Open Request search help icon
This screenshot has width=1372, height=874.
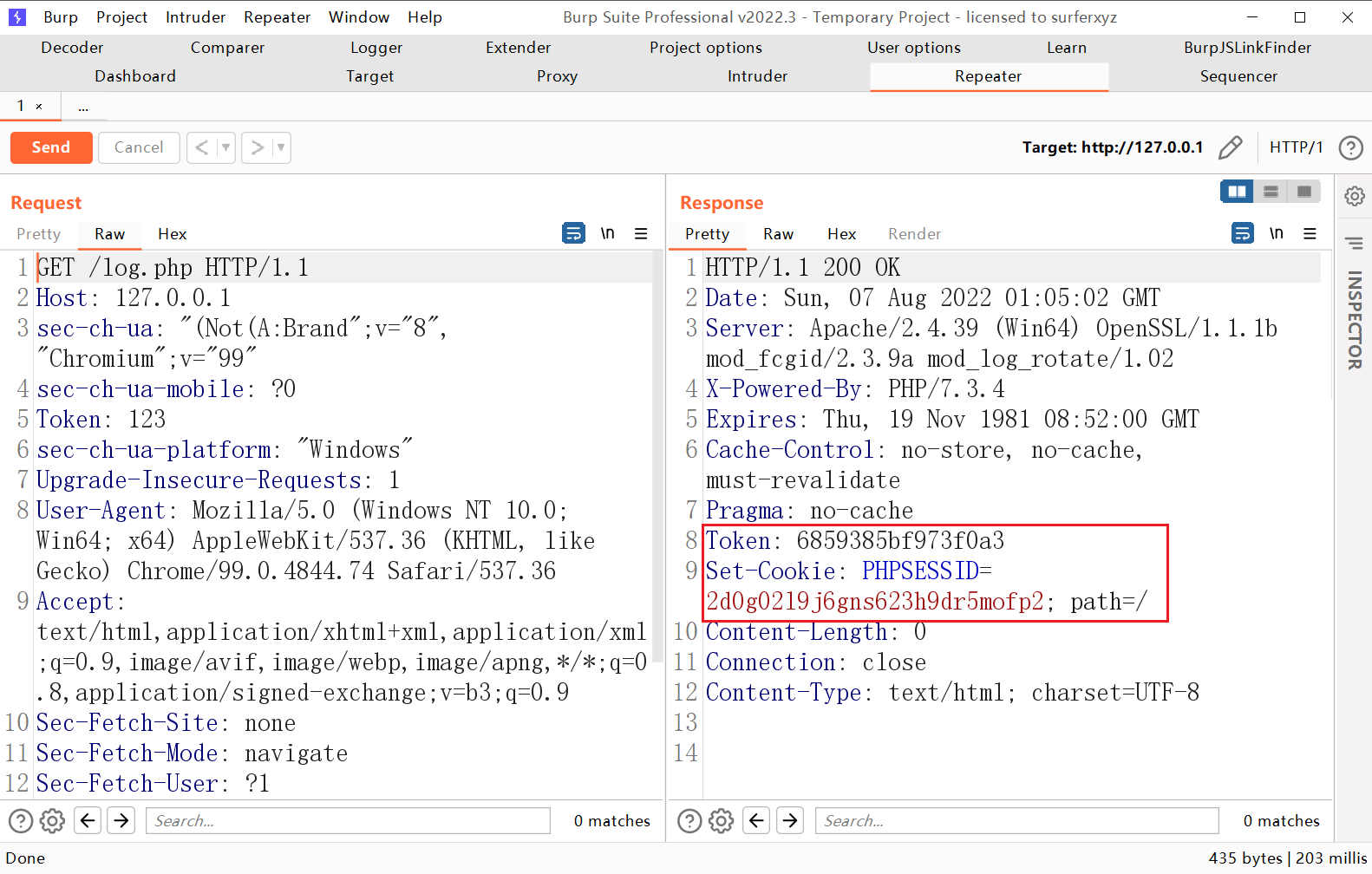click(x=21, y=820)
